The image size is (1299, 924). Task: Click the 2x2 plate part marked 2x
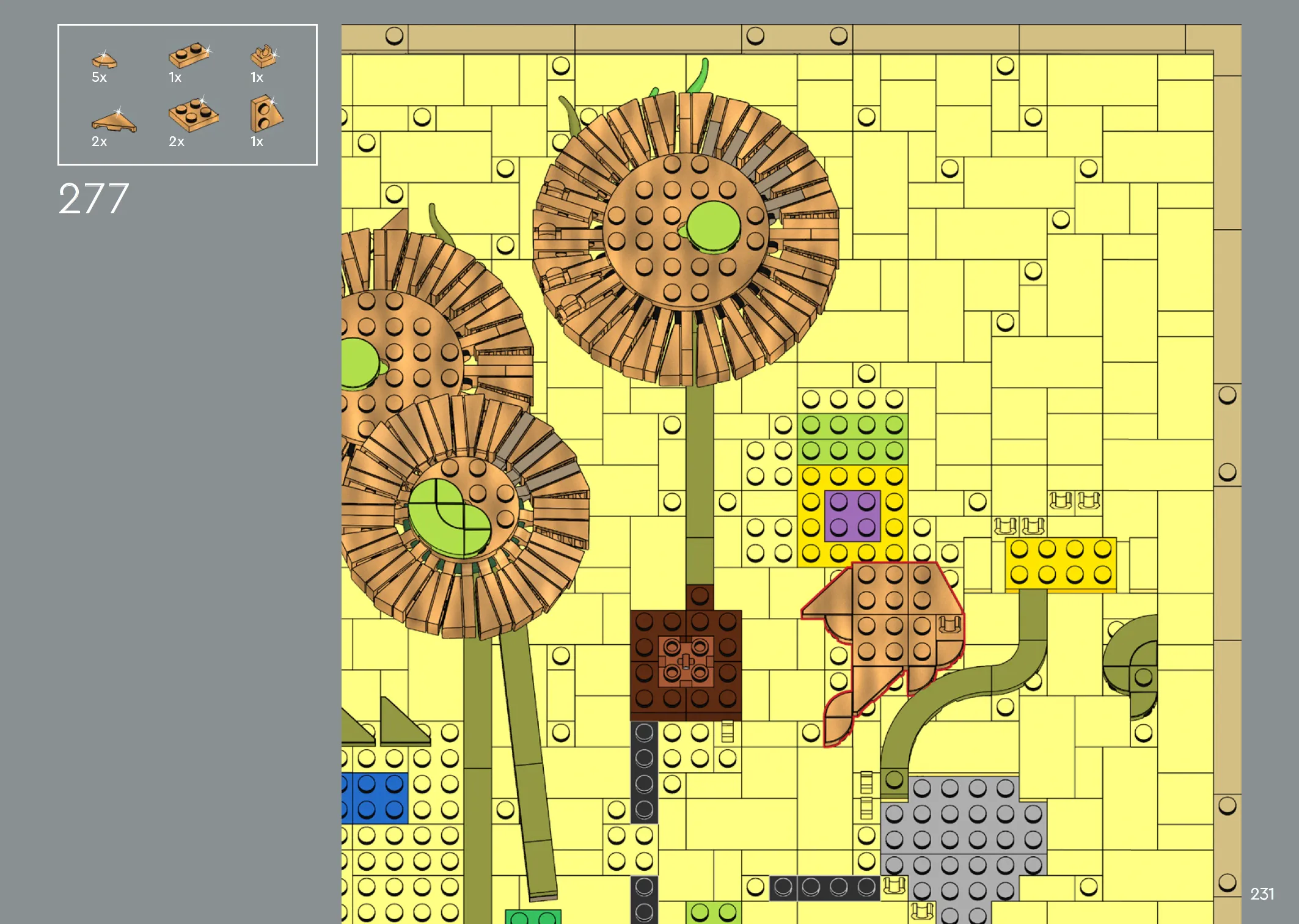(193, 115)
